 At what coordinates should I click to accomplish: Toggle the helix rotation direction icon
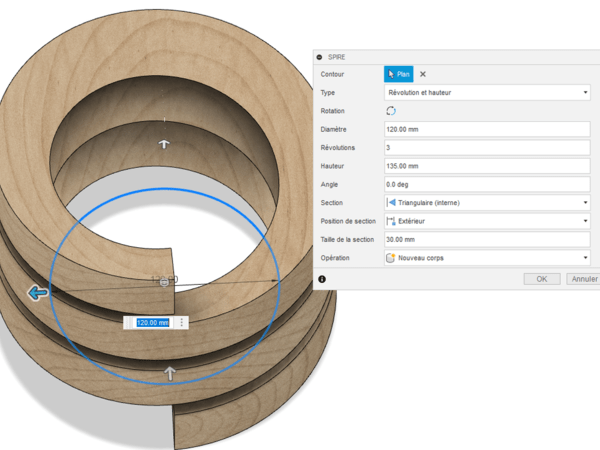click(391, 111)
